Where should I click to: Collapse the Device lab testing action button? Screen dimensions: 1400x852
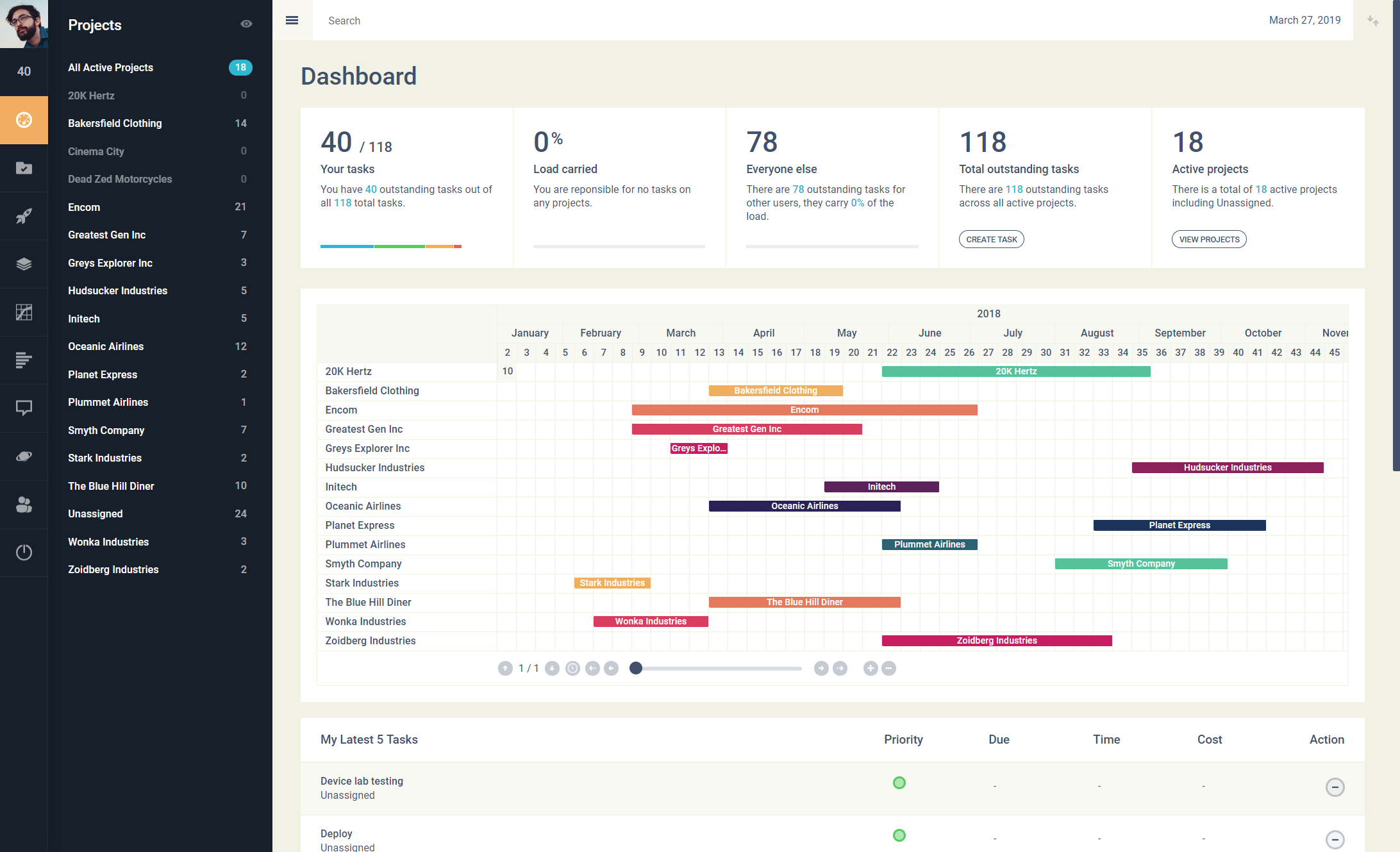pyautogui.click(x=1335, y=787)
